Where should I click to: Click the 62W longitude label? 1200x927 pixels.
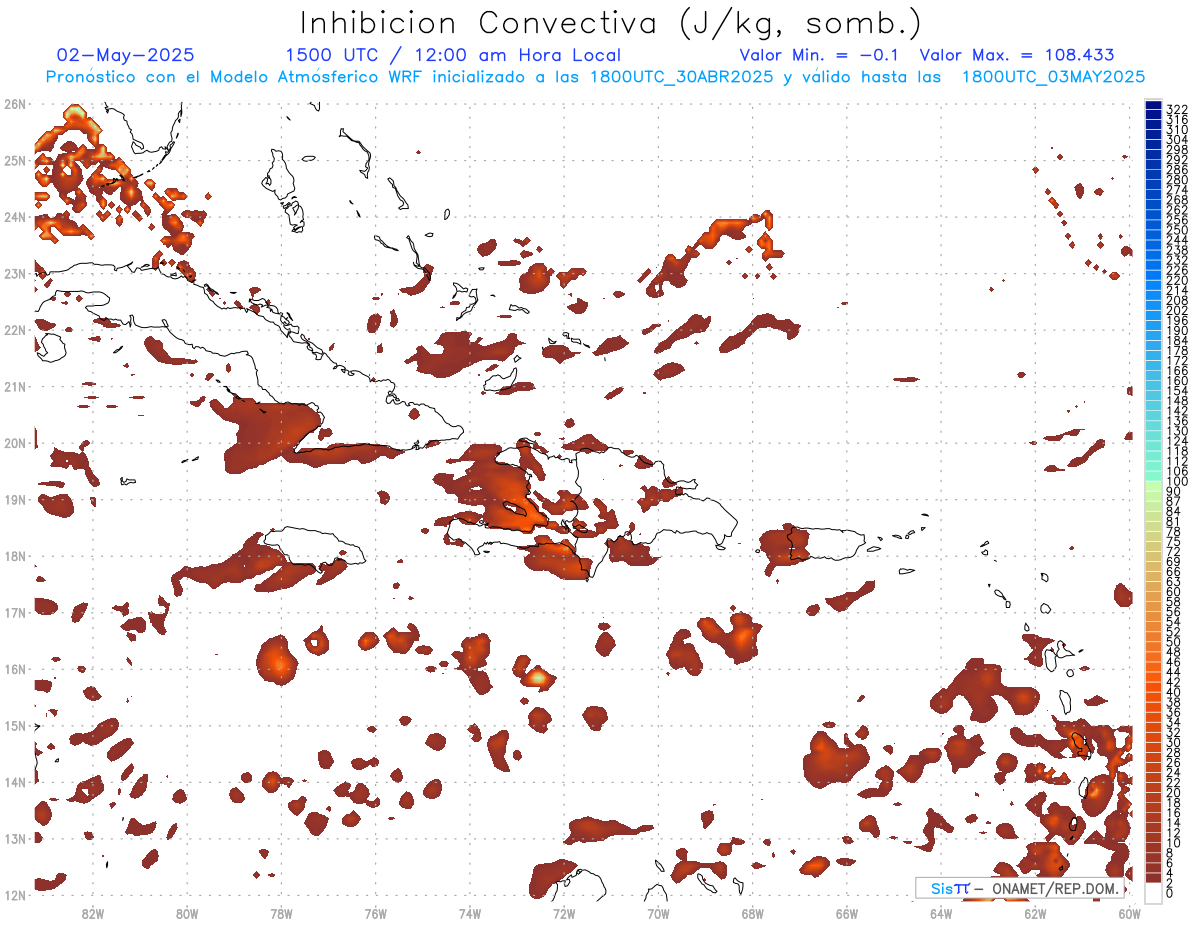[x=1035, y=913]
